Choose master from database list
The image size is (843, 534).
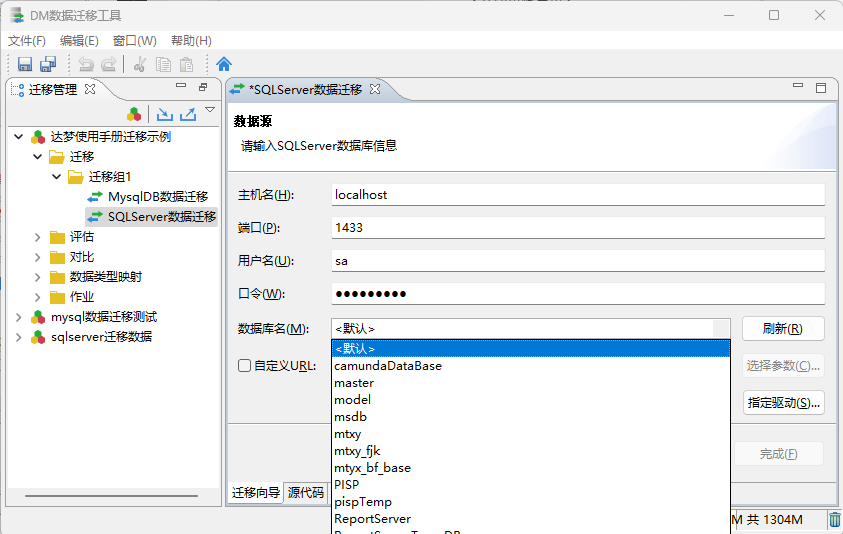[x=531, y=383]
